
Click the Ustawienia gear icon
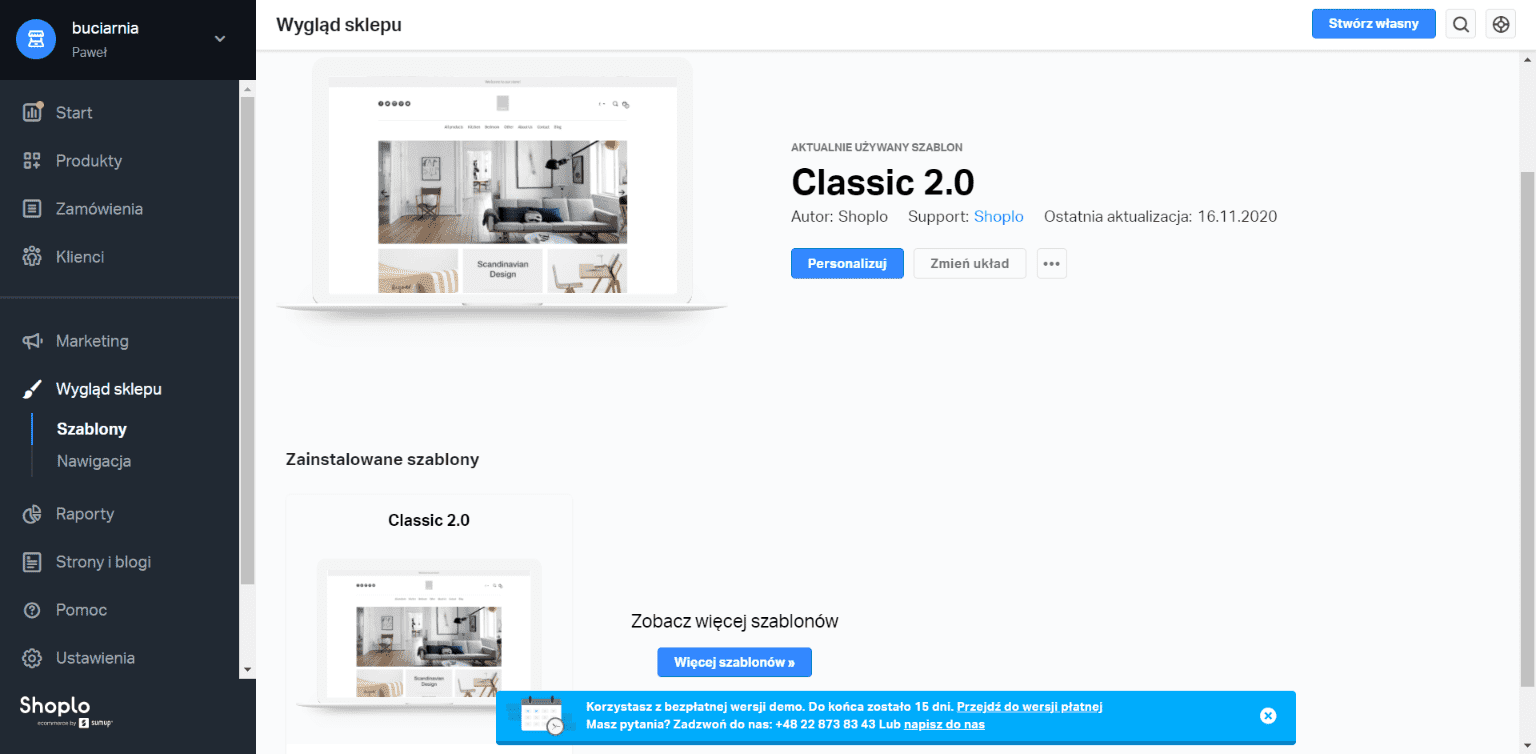(x=32, y=658)
